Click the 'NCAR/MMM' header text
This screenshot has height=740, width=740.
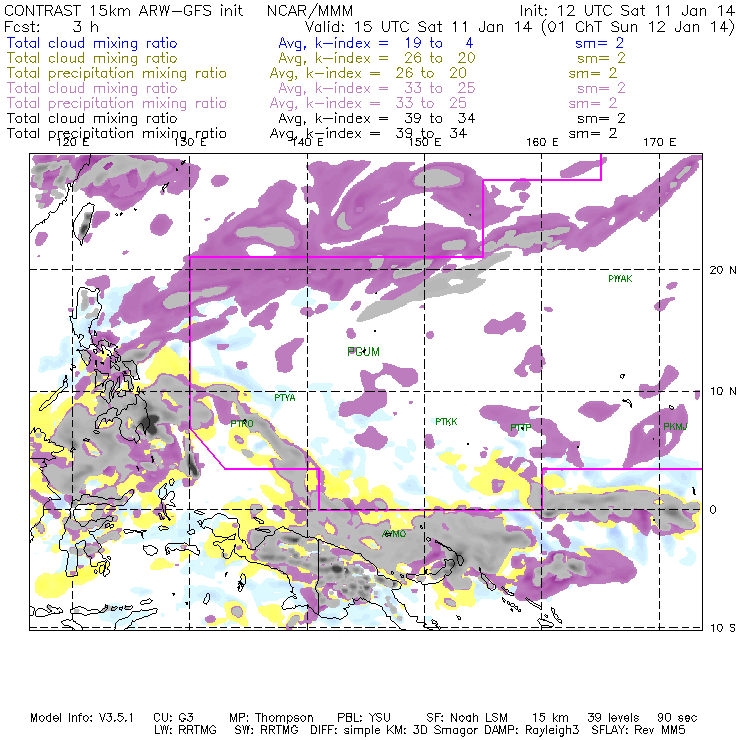point(310,10)
